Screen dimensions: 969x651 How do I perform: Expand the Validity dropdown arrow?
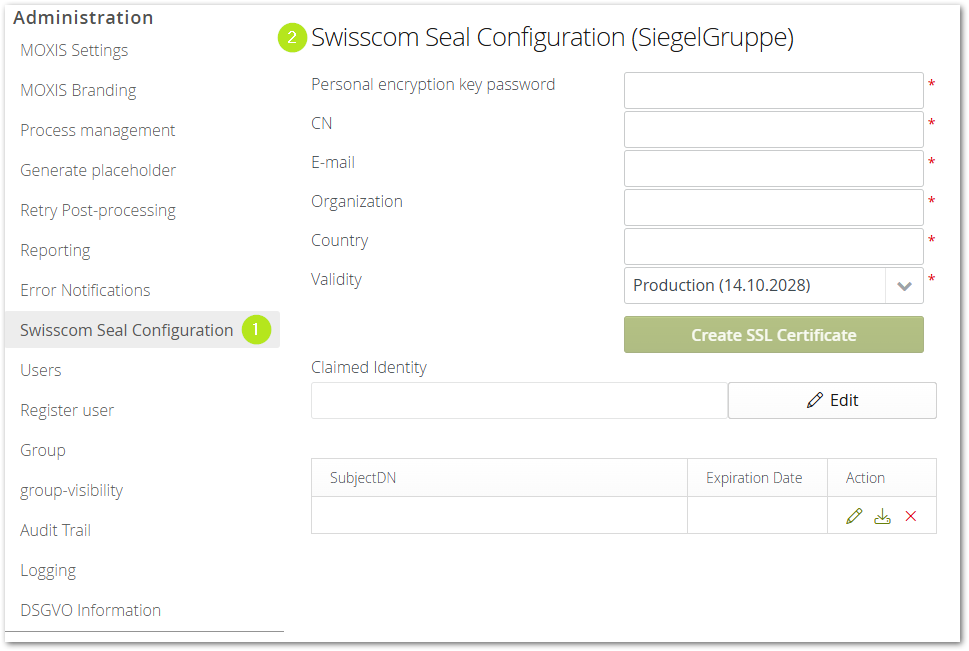(x=904, y=285)
